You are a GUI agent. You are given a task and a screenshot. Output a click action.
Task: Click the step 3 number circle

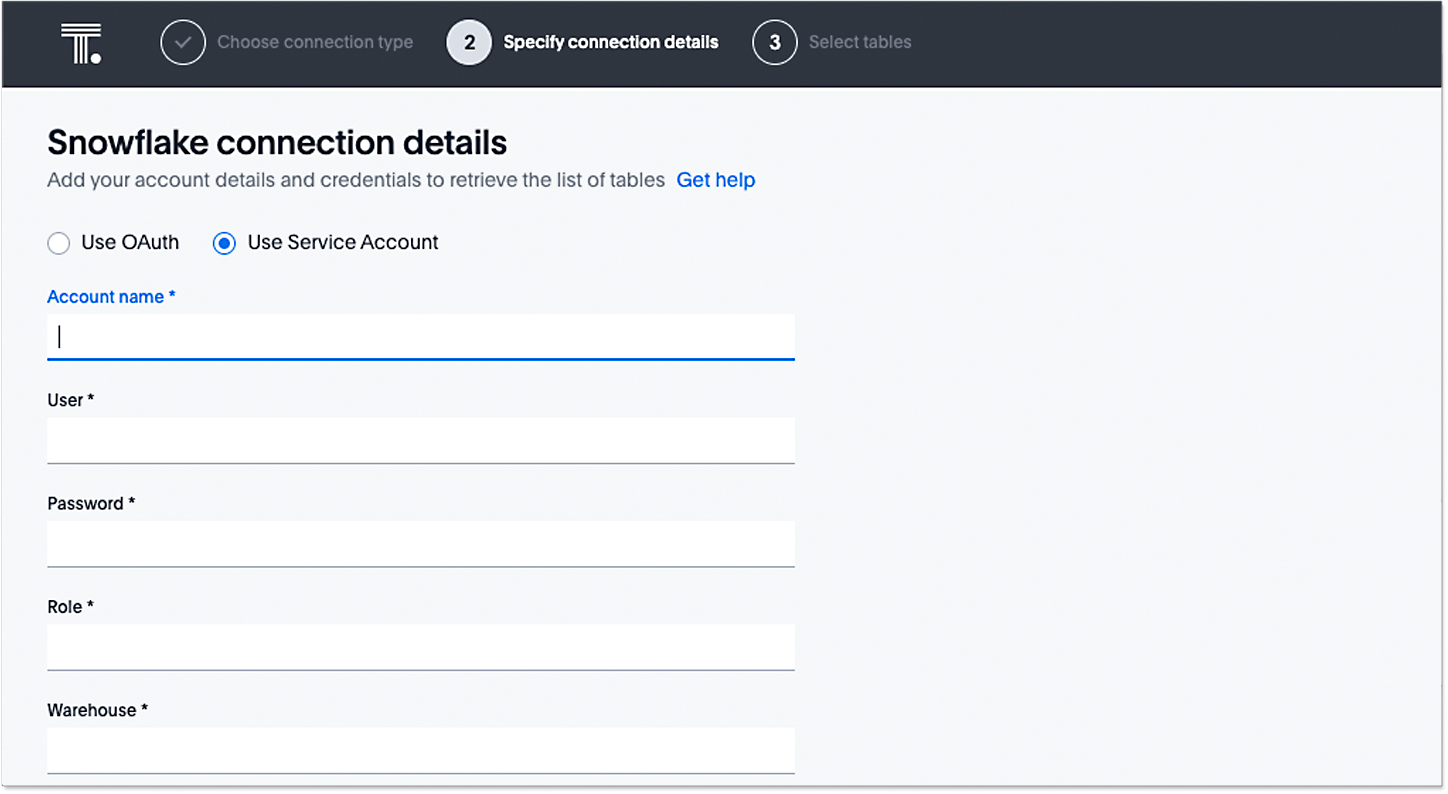pos(774,43)
